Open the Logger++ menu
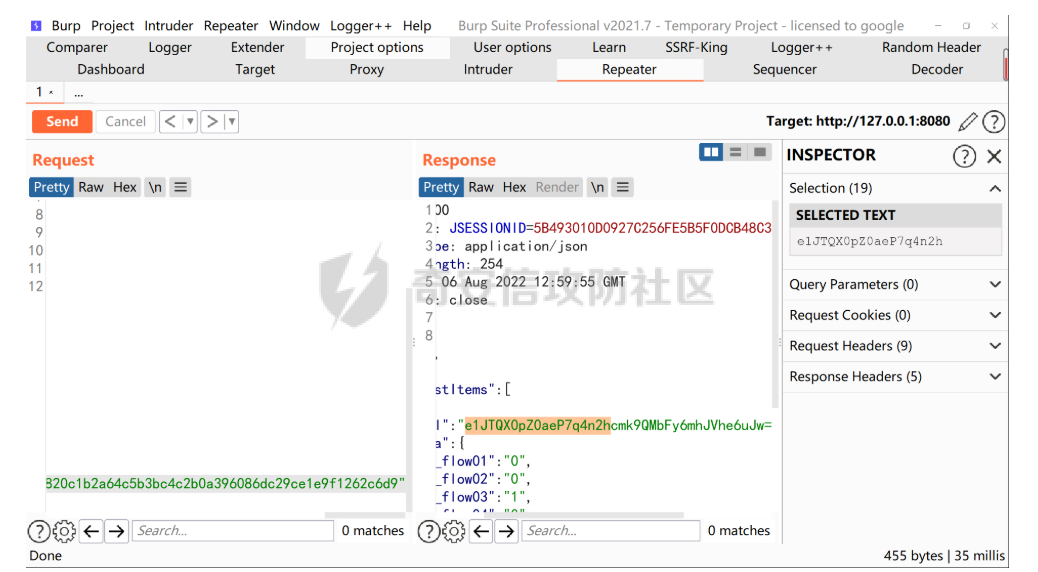The width and height of the screenshot is (1038, 572). 361,26
